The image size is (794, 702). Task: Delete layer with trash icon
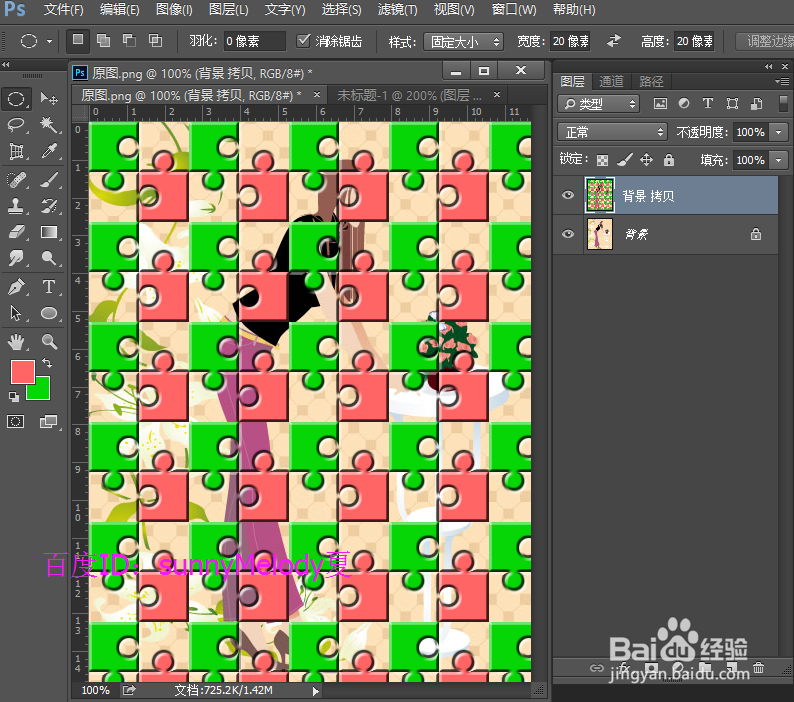click(x=759, y=668)
